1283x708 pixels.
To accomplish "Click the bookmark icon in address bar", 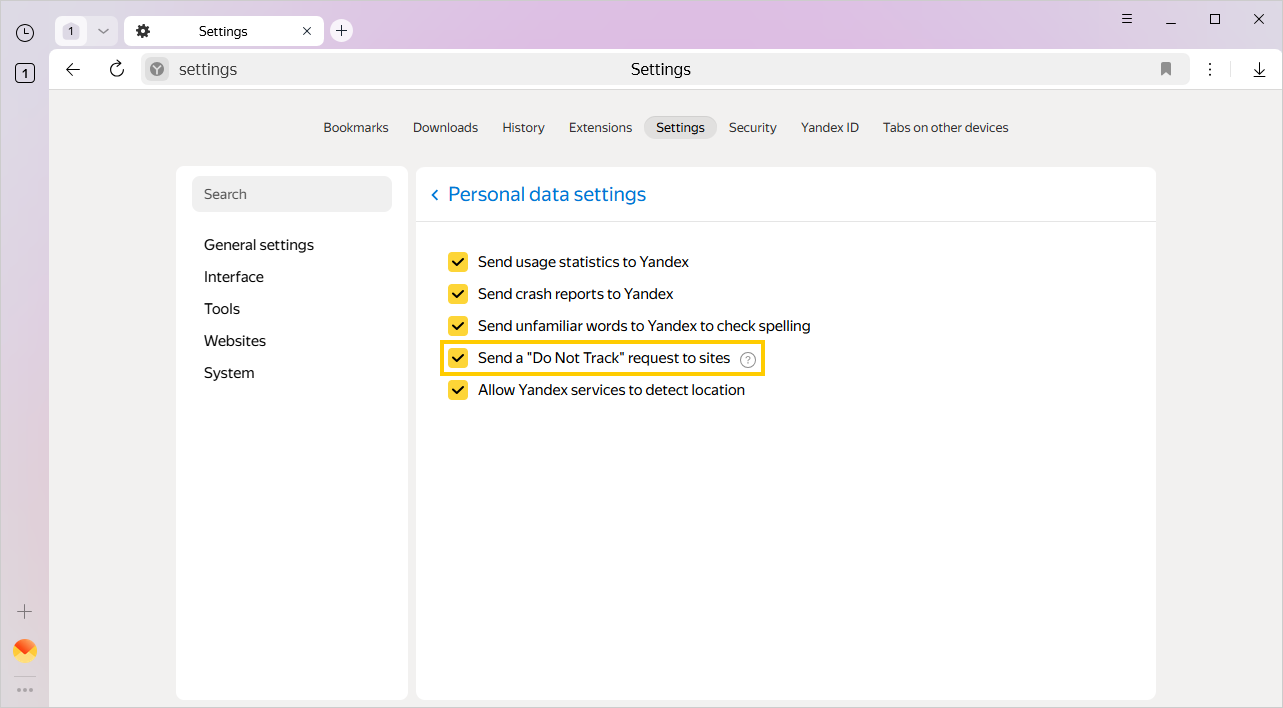I will tap(1166, 69).
